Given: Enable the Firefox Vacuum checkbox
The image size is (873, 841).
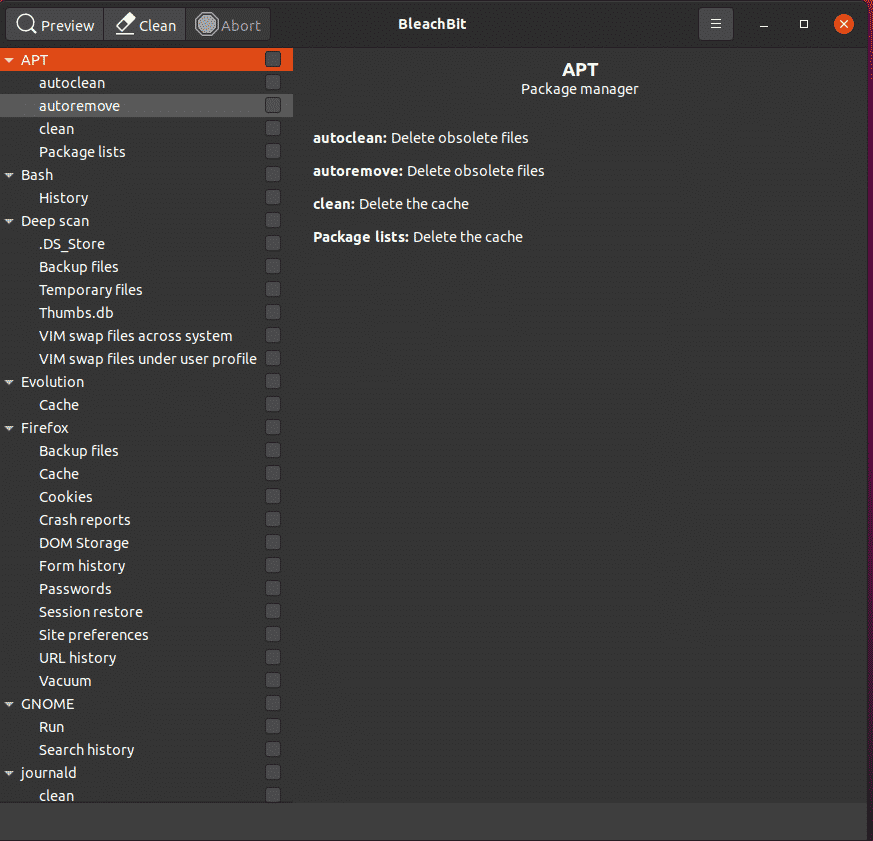Looking at the screenshot, I should (x=273, y=680).
